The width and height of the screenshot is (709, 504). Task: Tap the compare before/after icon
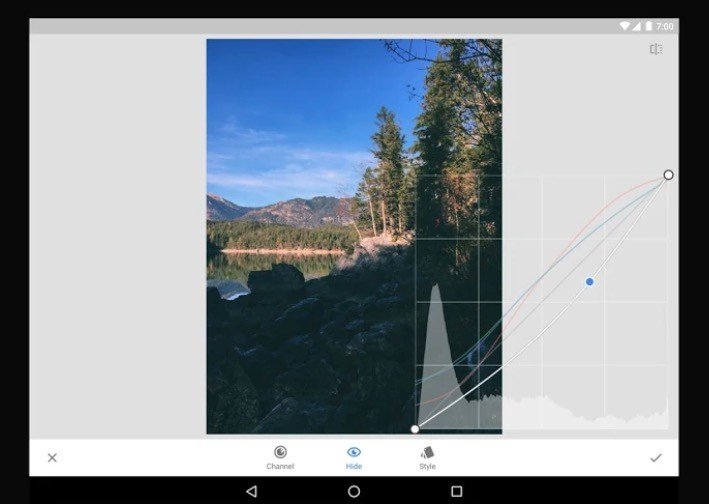pos(656,49)
